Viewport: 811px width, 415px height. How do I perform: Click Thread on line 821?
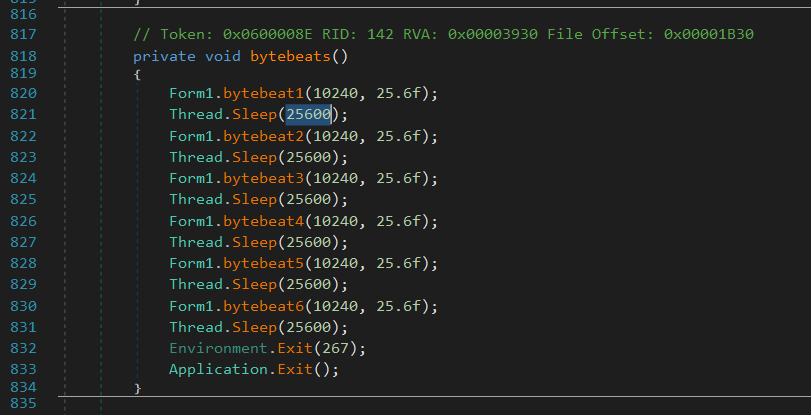(x=196, y=114)
